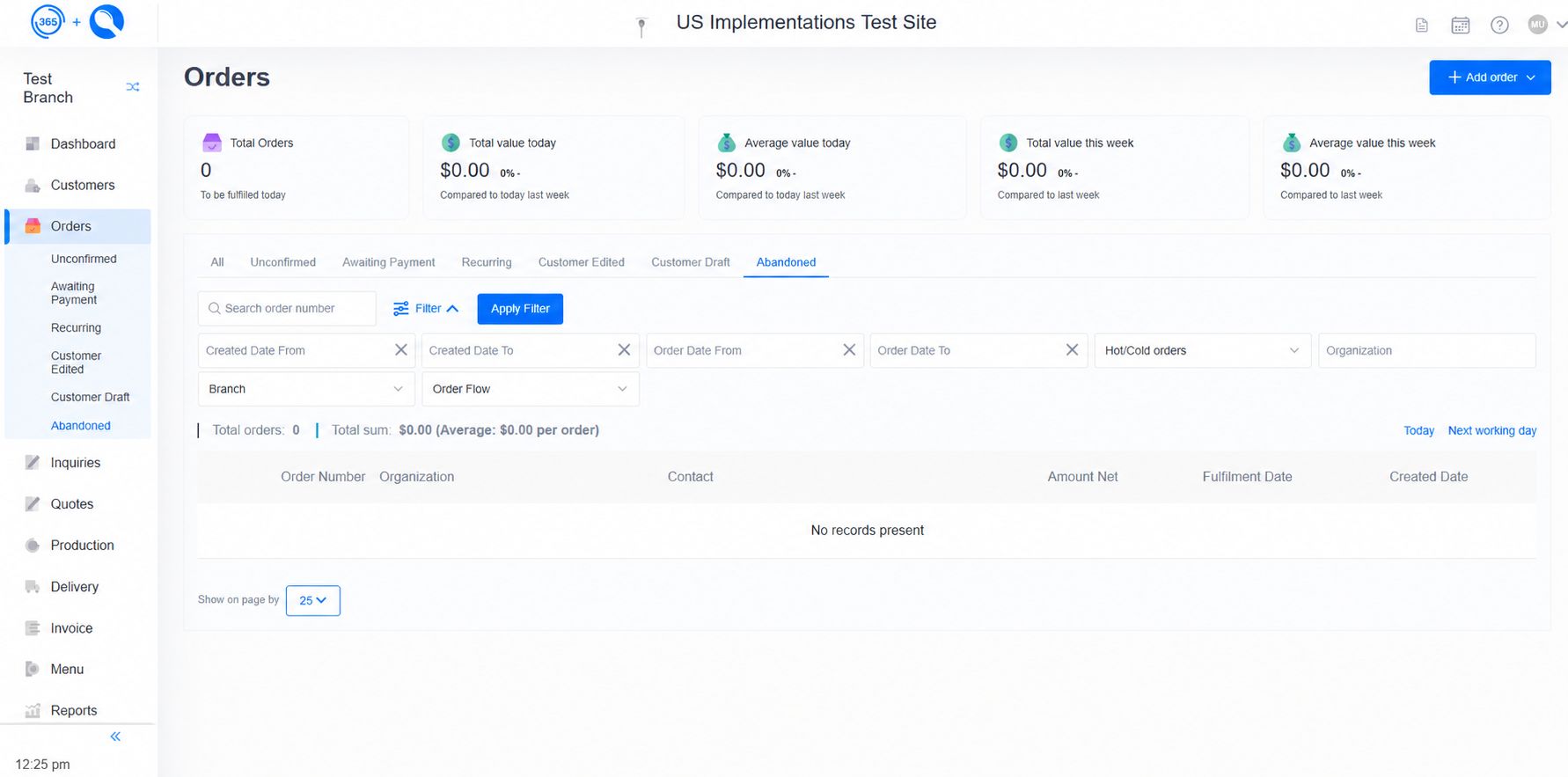Clear the Created Date From field
The width and height of the screenshot is (1568, 777).
[400, 350]
